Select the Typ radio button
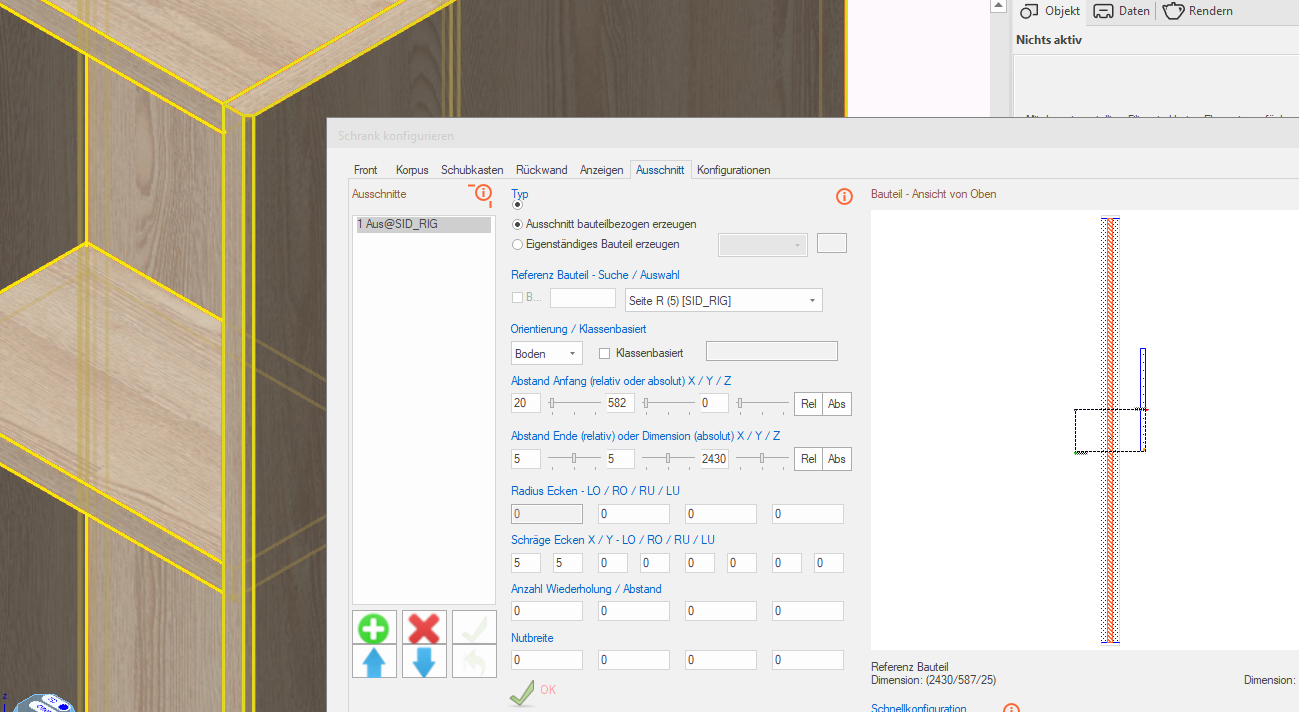The width and height of the screenshot is (1299, 712). [x=517, y=205]
